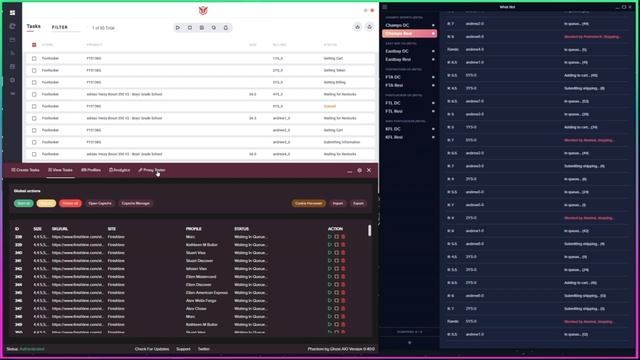This screenshot has height=360, width=640.
Task: Toggle the select-all checkbox in Tasks header
Action: (x=34, y=45)
